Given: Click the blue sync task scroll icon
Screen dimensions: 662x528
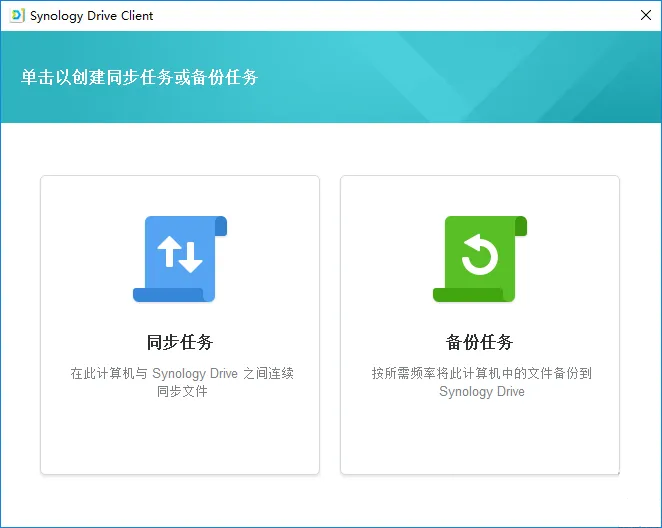Looking at the screenshot, I should click(180, 259).
